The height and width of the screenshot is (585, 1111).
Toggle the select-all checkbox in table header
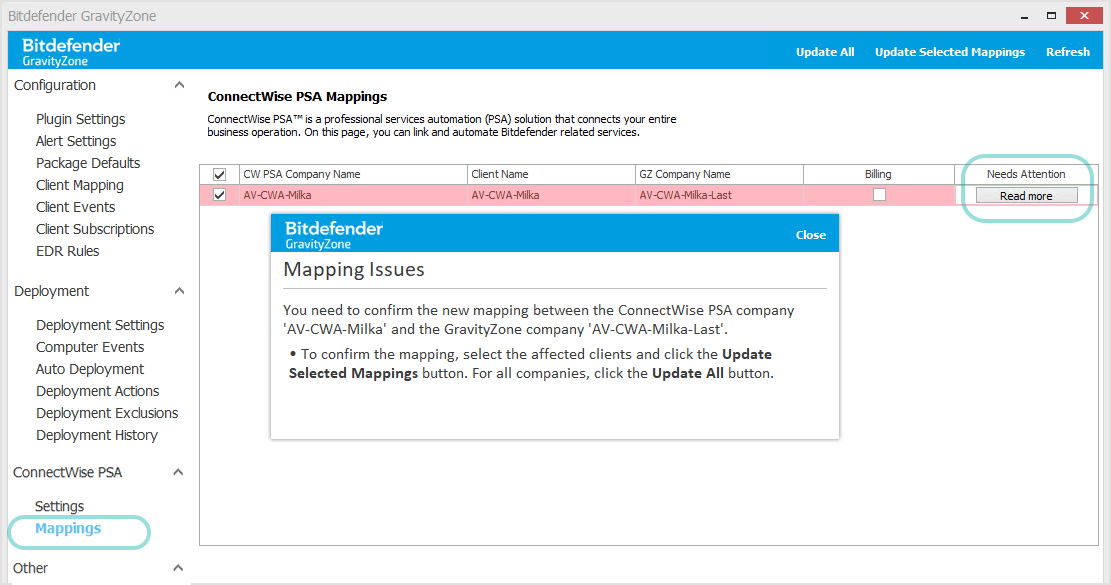pyautogui.click(x=219, y=173)
